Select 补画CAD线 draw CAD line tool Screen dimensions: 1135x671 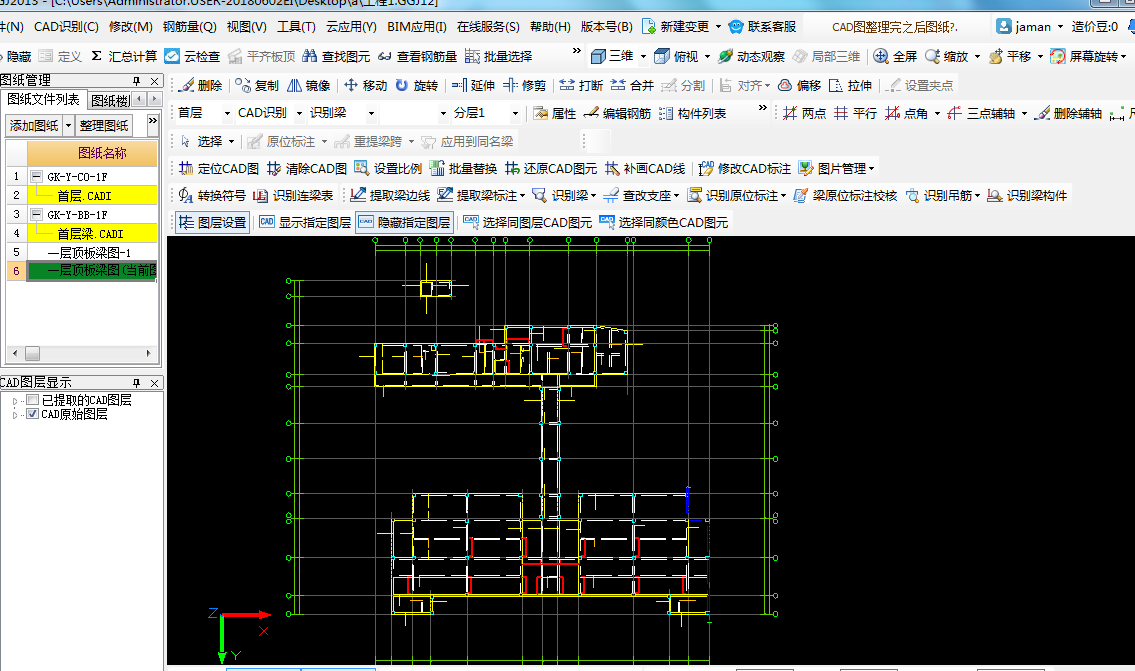[645, 169]
